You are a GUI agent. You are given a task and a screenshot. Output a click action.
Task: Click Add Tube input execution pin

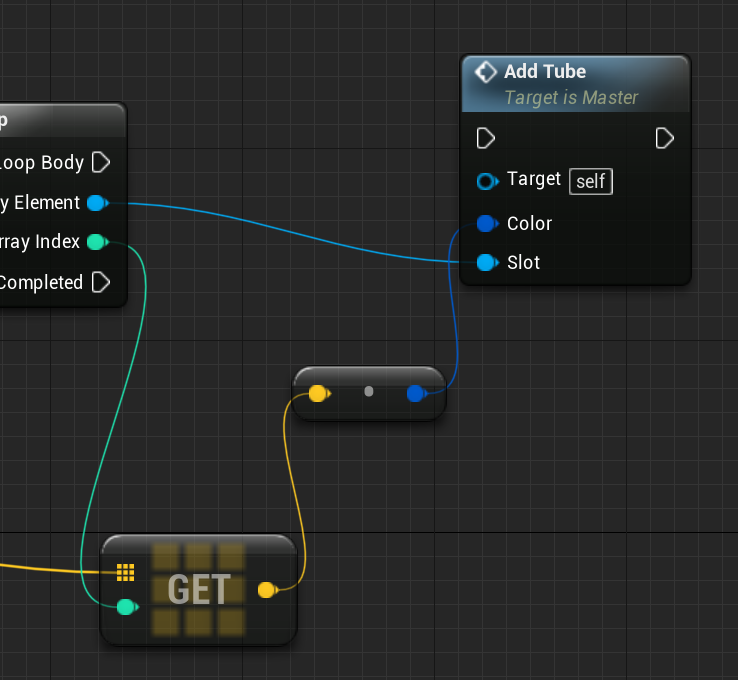tap(486, 138)
